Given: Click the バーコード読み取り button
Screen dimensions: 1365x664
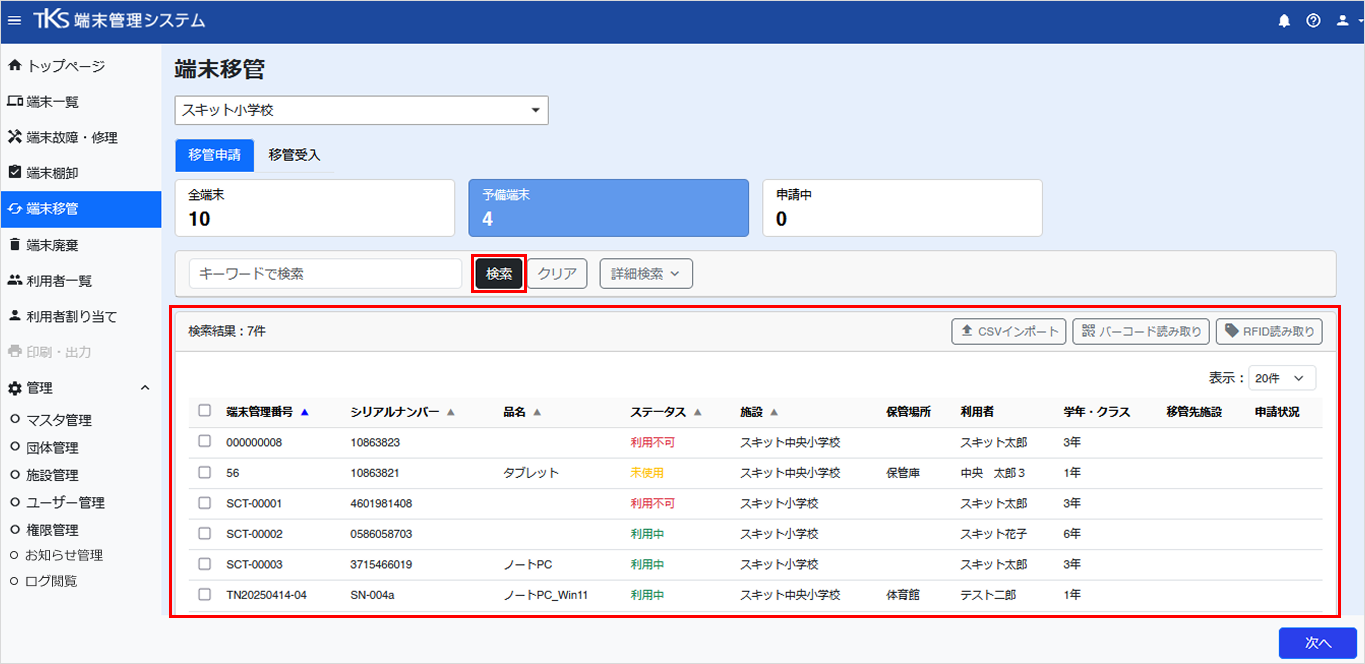Looking at the screenshot, I should [x=1141, y=331].
